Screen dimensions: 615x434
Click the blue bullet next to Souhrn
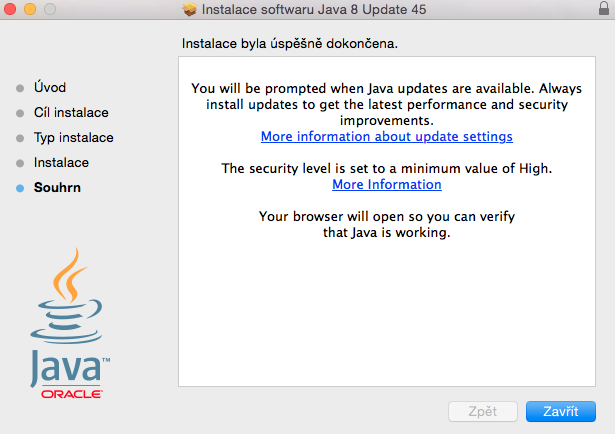pos(20,189)
